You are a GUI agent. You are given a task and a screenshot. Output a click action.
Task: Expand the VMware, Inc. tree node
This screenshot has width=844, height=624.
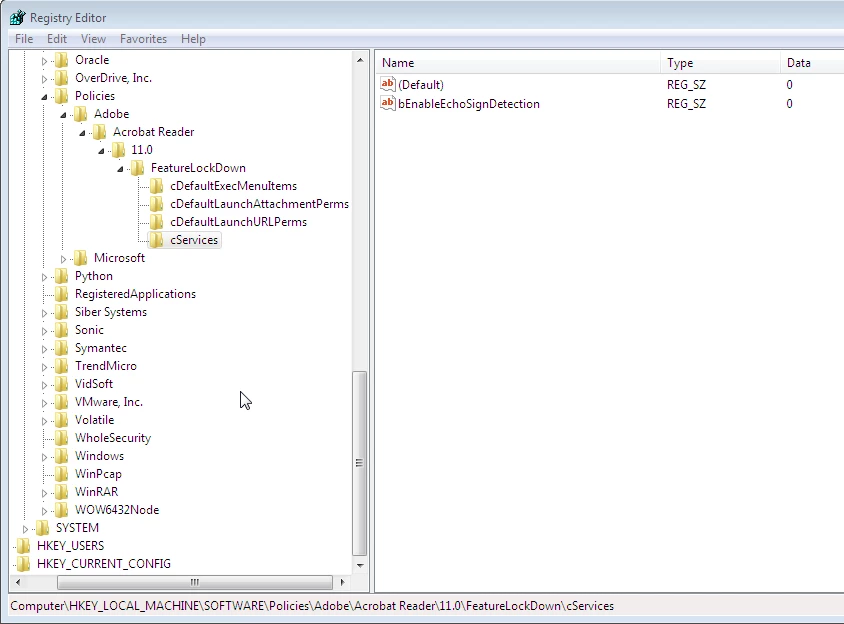click(x=44, y=403)
